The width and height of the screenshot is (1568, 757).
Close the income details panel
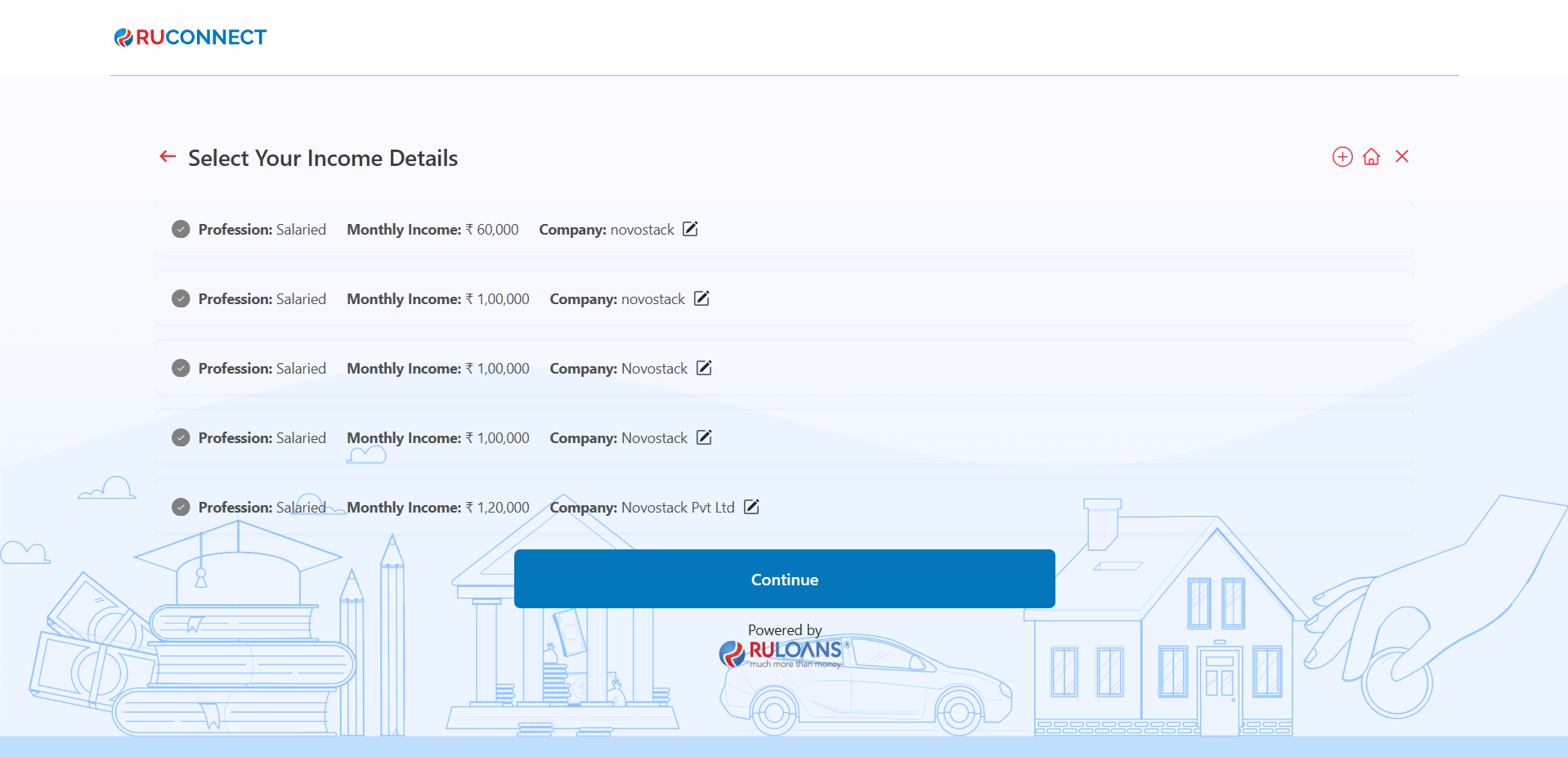[1402, 157]
